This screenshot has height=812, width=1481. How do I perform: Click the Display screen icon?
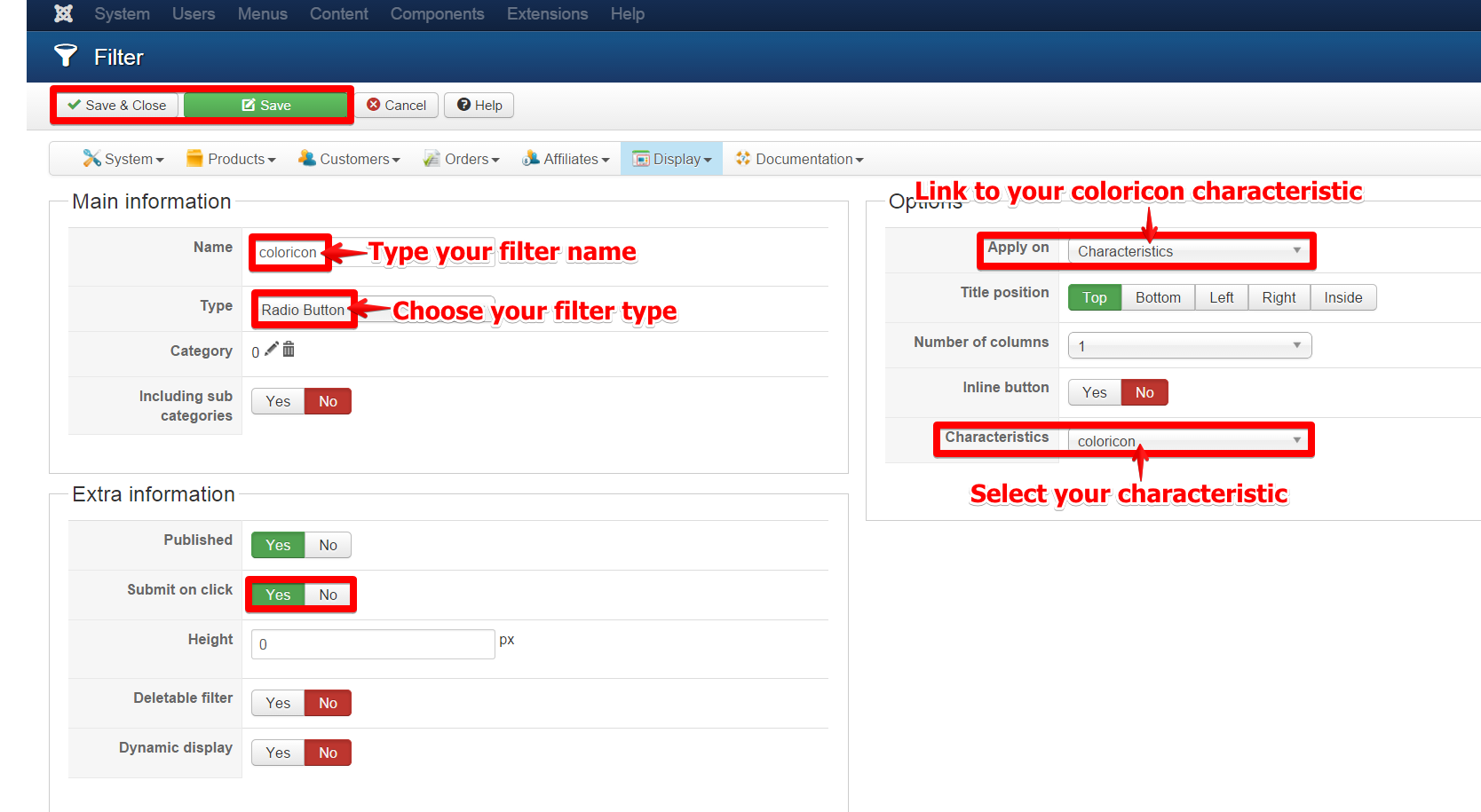[x=641, y=159]
